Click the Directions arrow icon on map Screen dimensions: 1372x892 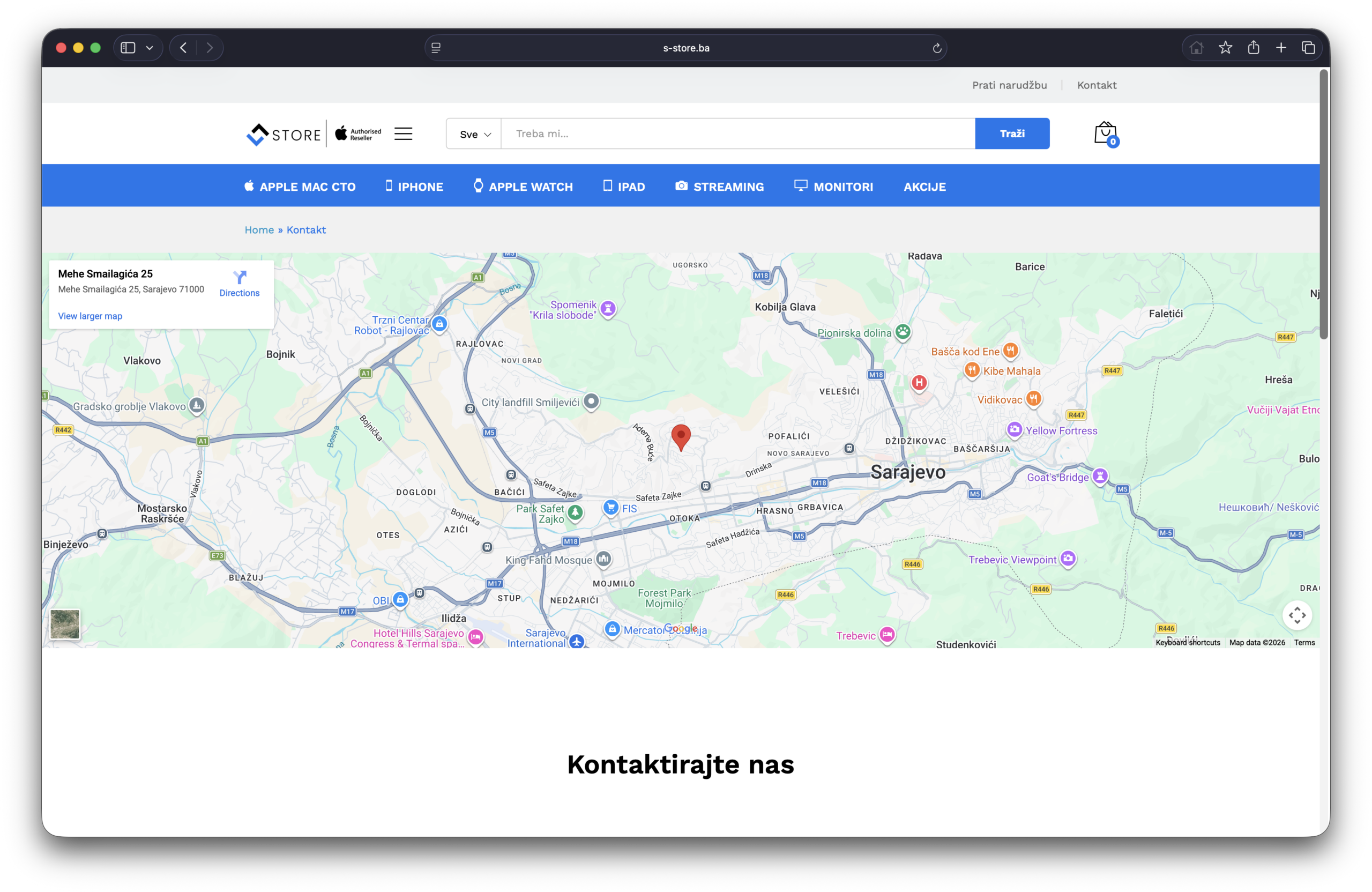click(239, 277)
